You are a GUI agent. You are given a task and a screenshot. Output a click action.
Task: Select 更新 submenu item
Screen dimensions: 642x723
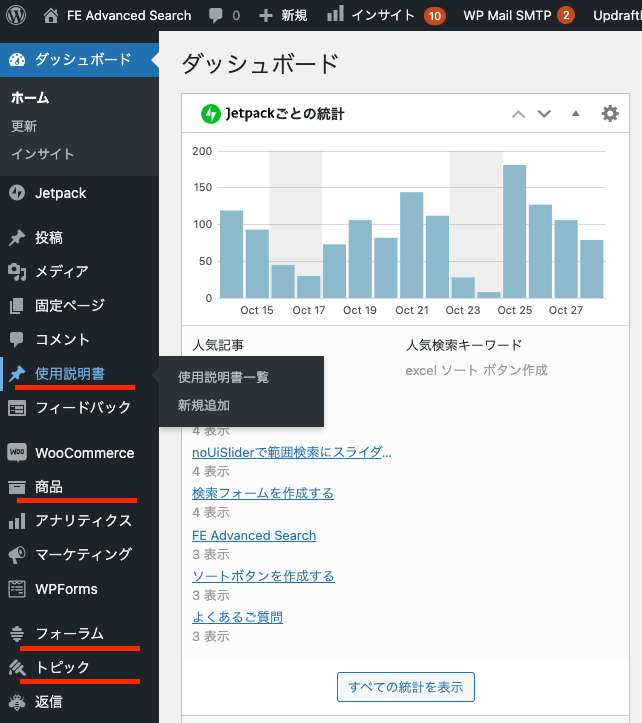[24, 126]
